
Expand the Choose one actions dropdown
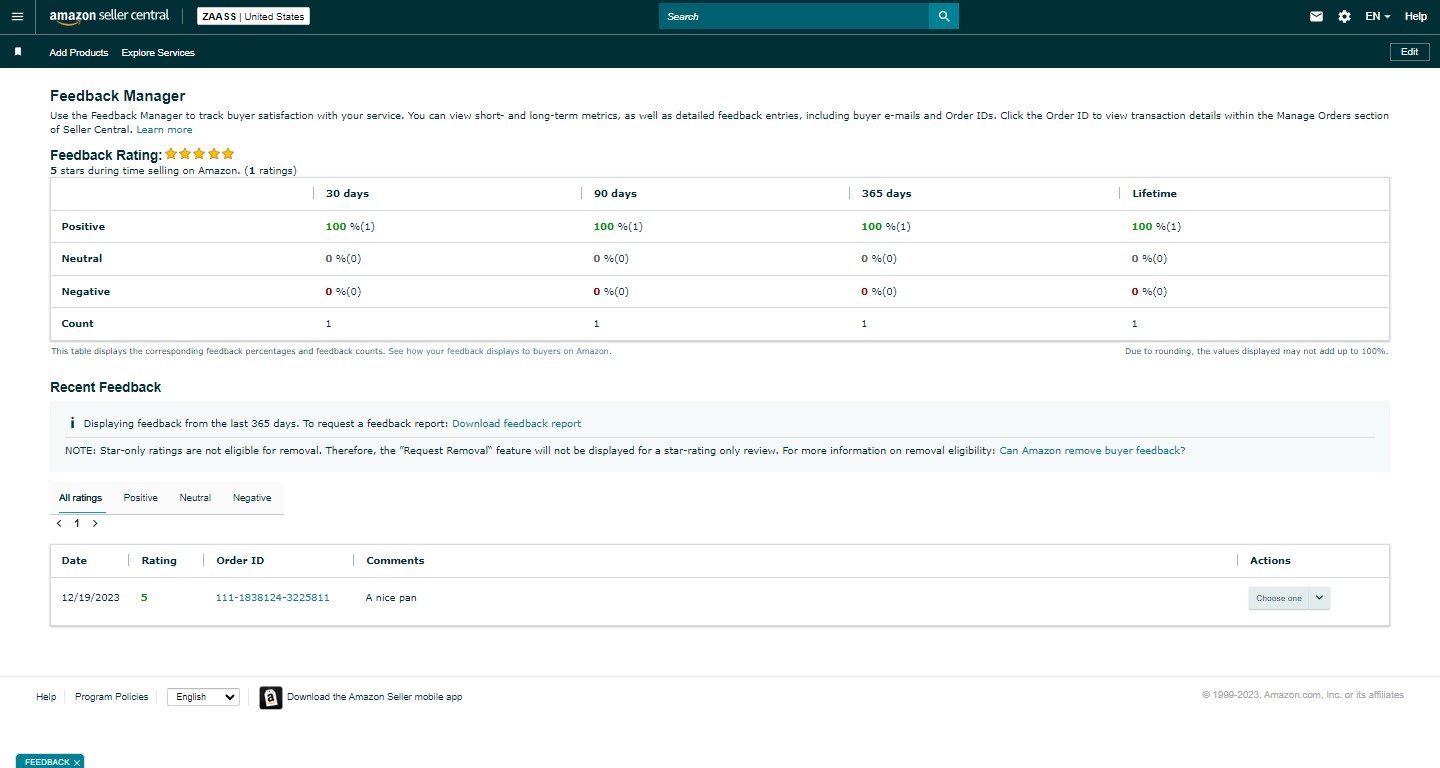(1289, 598)
